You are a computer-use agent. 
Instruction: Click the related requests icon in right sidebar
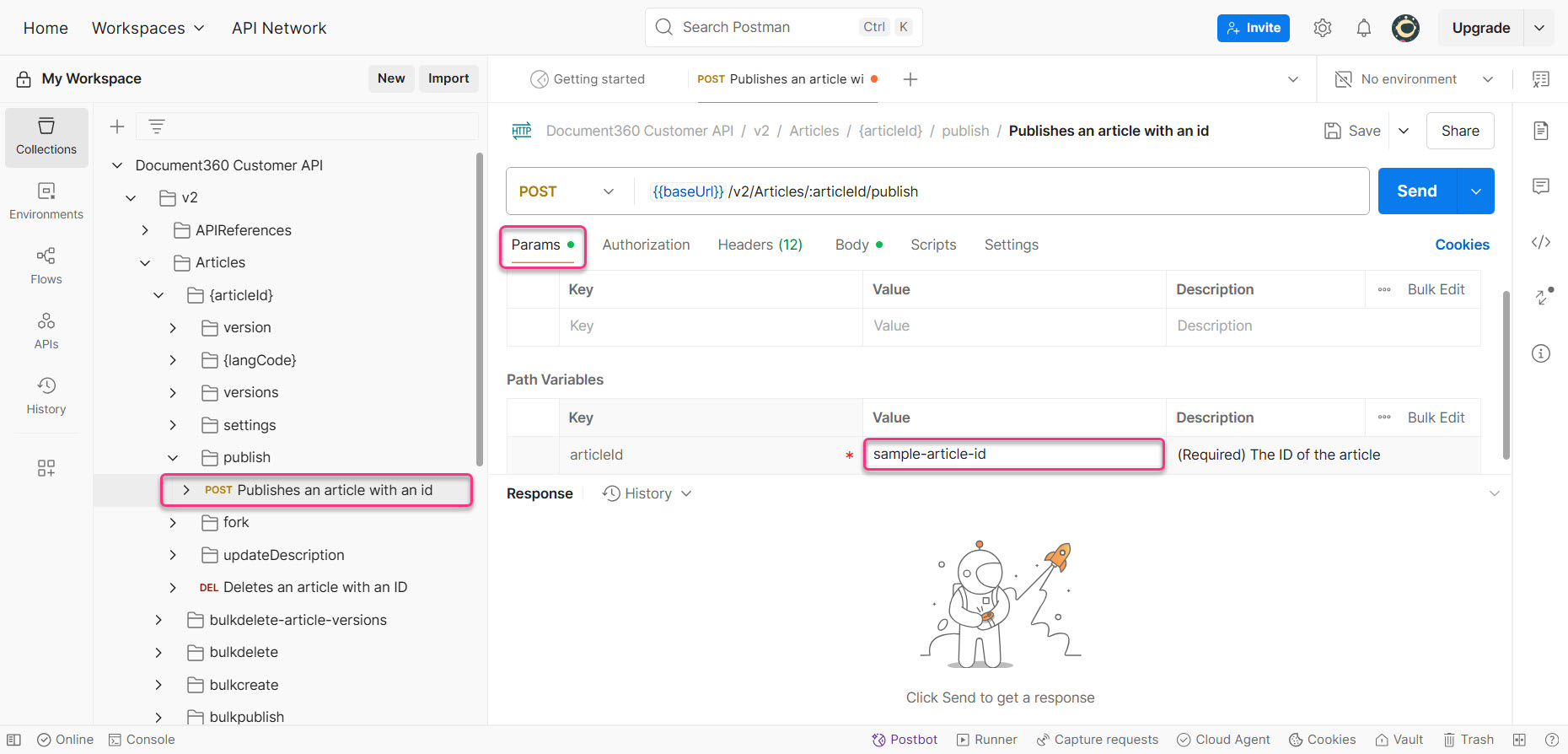pyautogui.click(x=1543, y=296)
